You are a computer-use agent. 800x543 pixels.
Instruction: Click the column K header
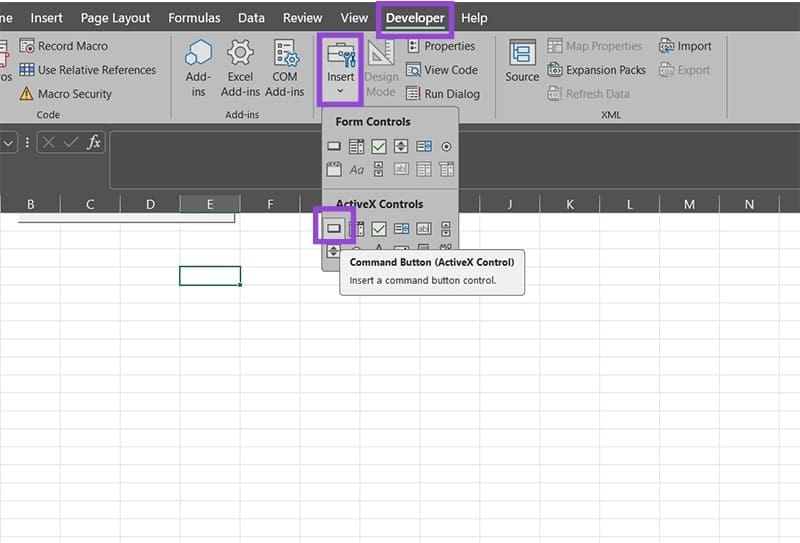pyautogui.click(x=570, y=205)
